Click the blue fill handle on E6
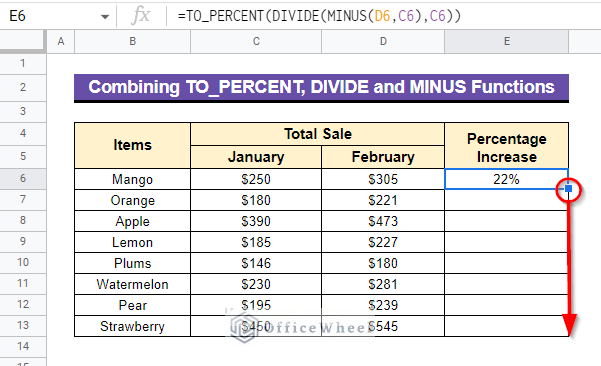Screen dimensions: 601x366 click(568, 189)
